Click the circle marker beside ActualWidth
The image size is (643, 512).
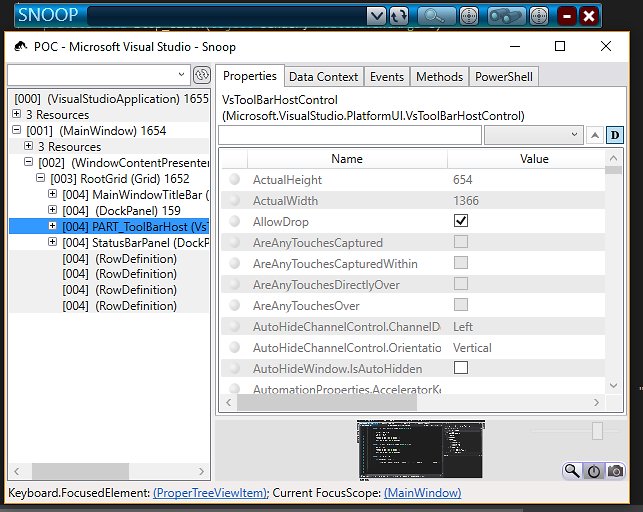[x=235, y=200]
